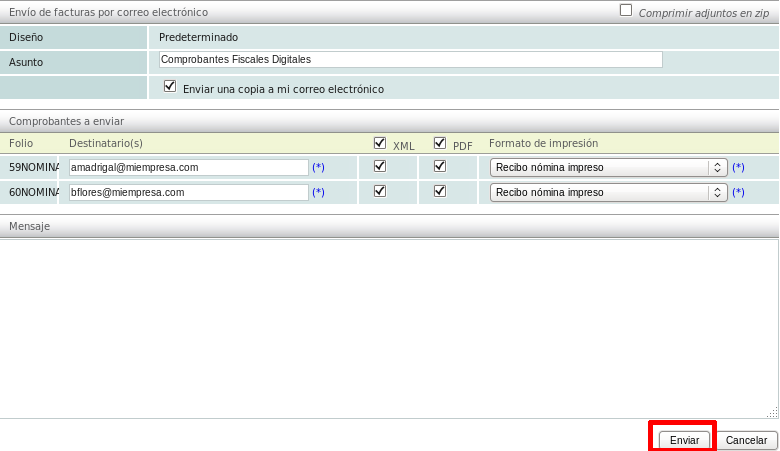Click the (*) link beside bflores recipient
The image size is (780, 451).
pos(318,192)
